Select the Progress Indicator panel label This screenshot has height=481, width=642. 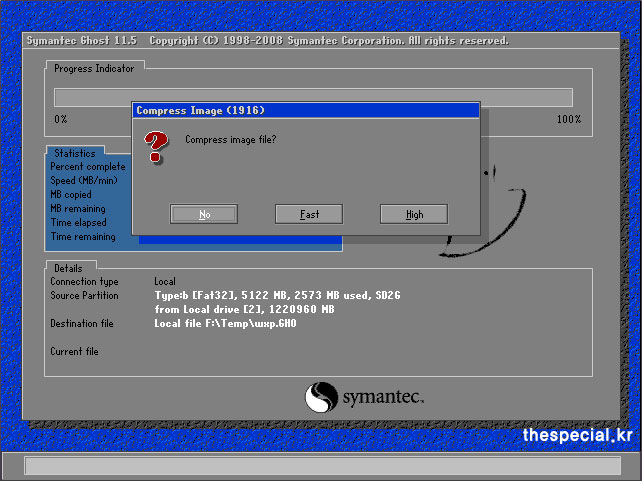click(x=94, y=68)
